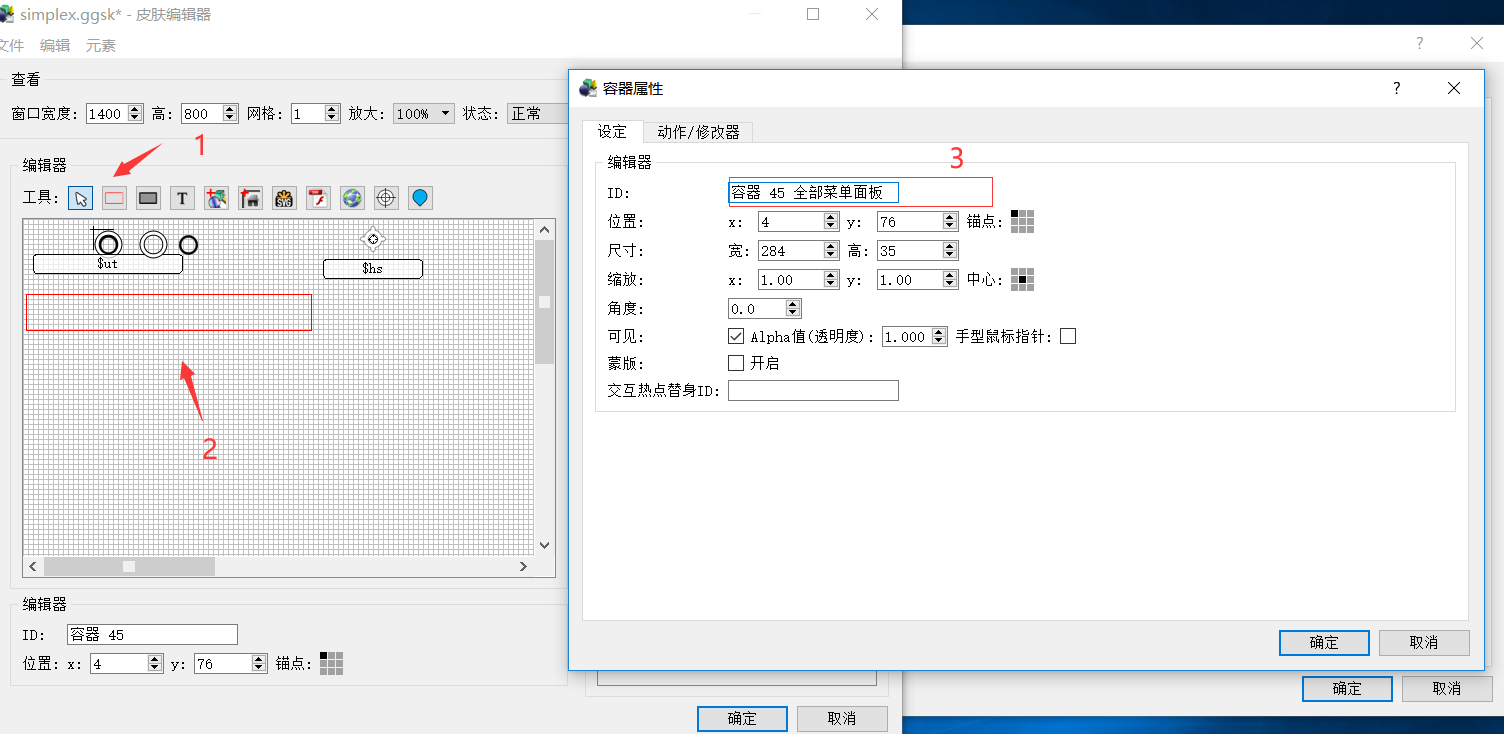Click 确定 in the background window

(1347, 688)
